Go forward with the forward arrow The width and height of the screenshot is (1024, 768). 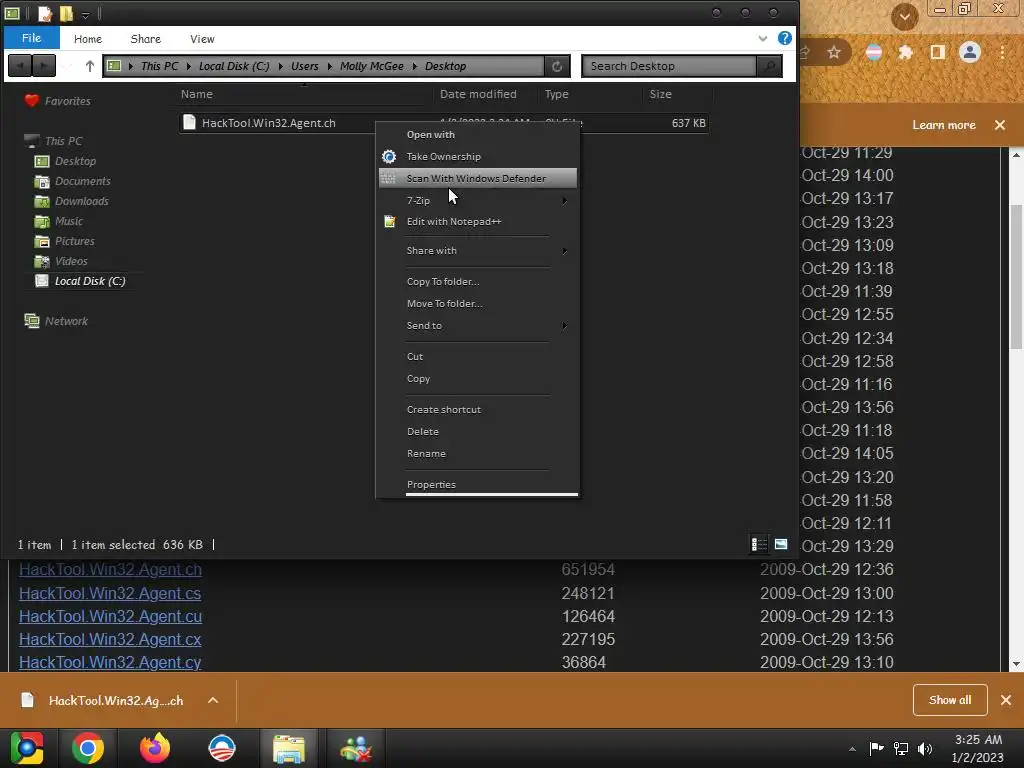[x=44, y=65]
